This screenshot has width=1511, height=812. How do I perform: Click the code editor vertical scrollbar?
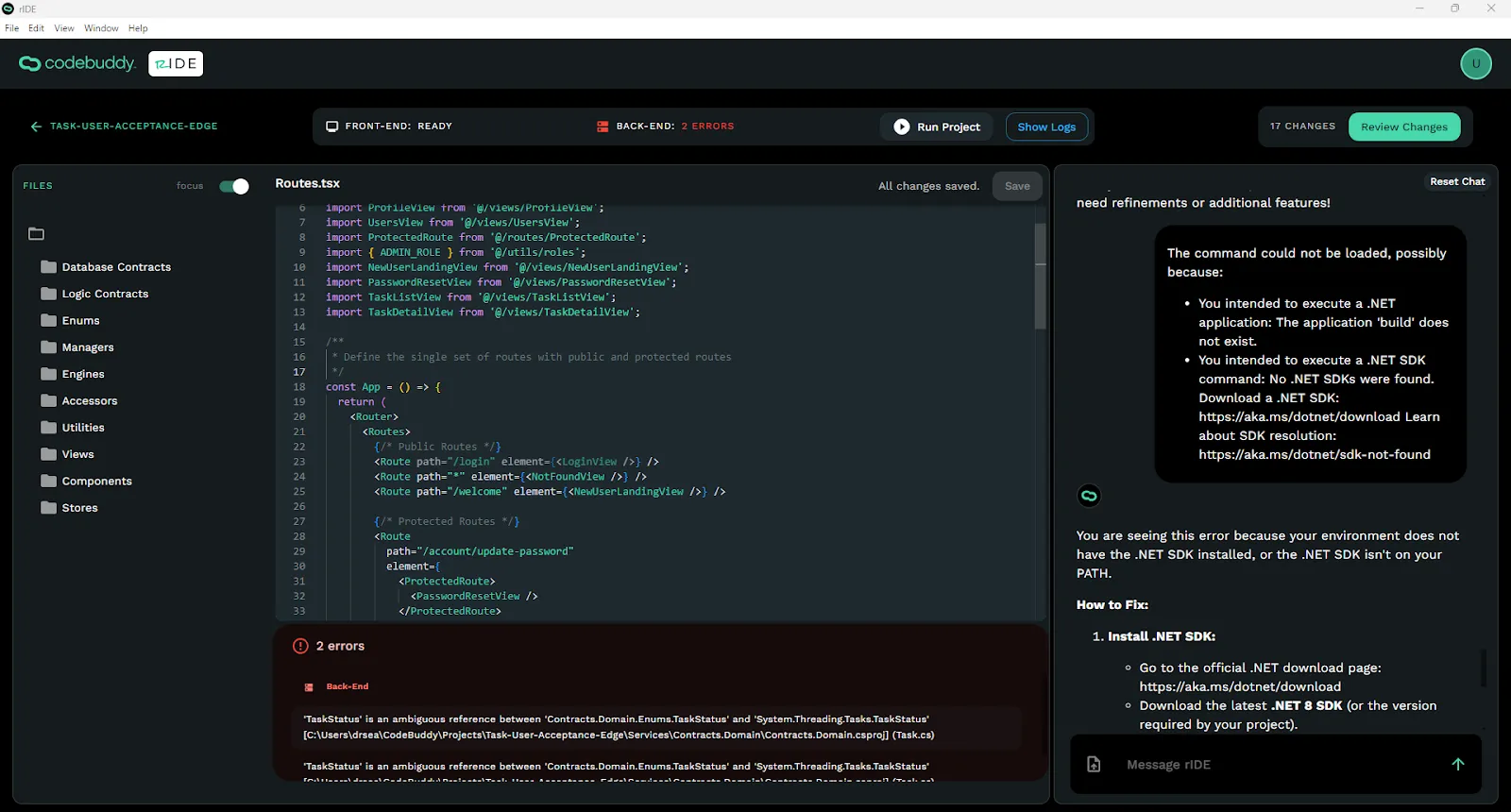(x=1040, y=276)
